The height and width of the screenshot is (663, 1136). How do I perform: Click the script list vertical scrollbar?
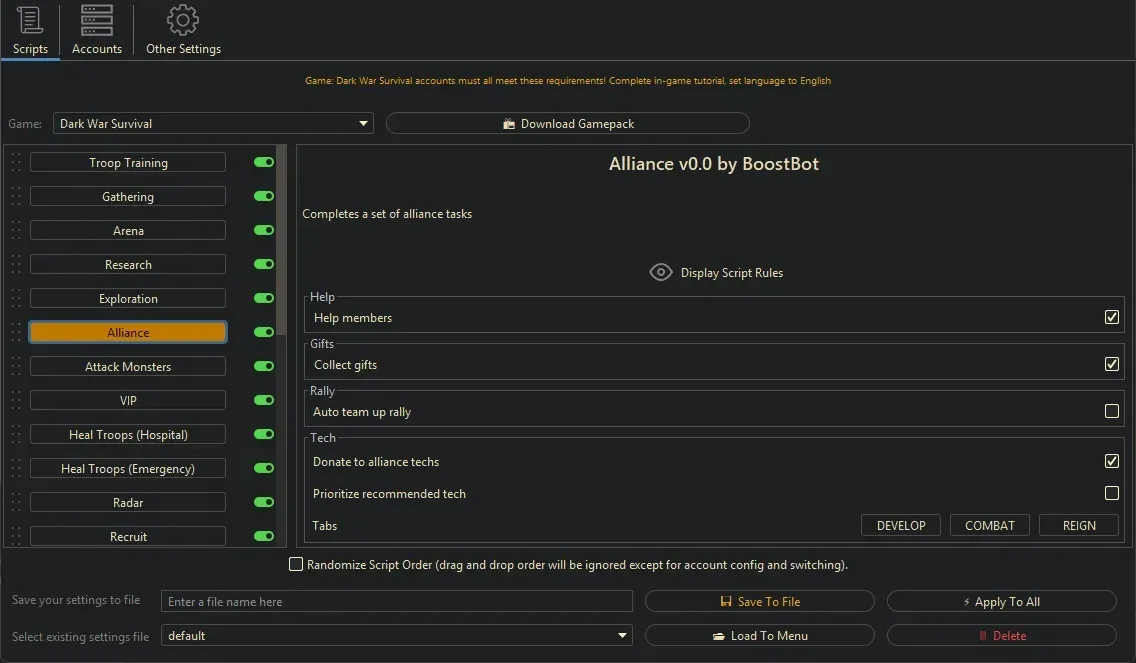click(x=281, y=239)
